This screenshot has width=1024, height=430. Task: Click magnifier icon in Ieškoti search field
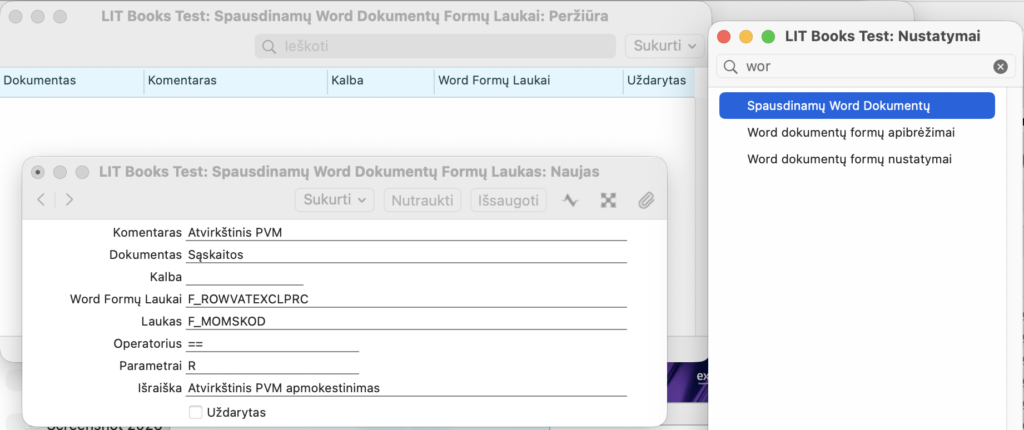click(x=268, y=46)
